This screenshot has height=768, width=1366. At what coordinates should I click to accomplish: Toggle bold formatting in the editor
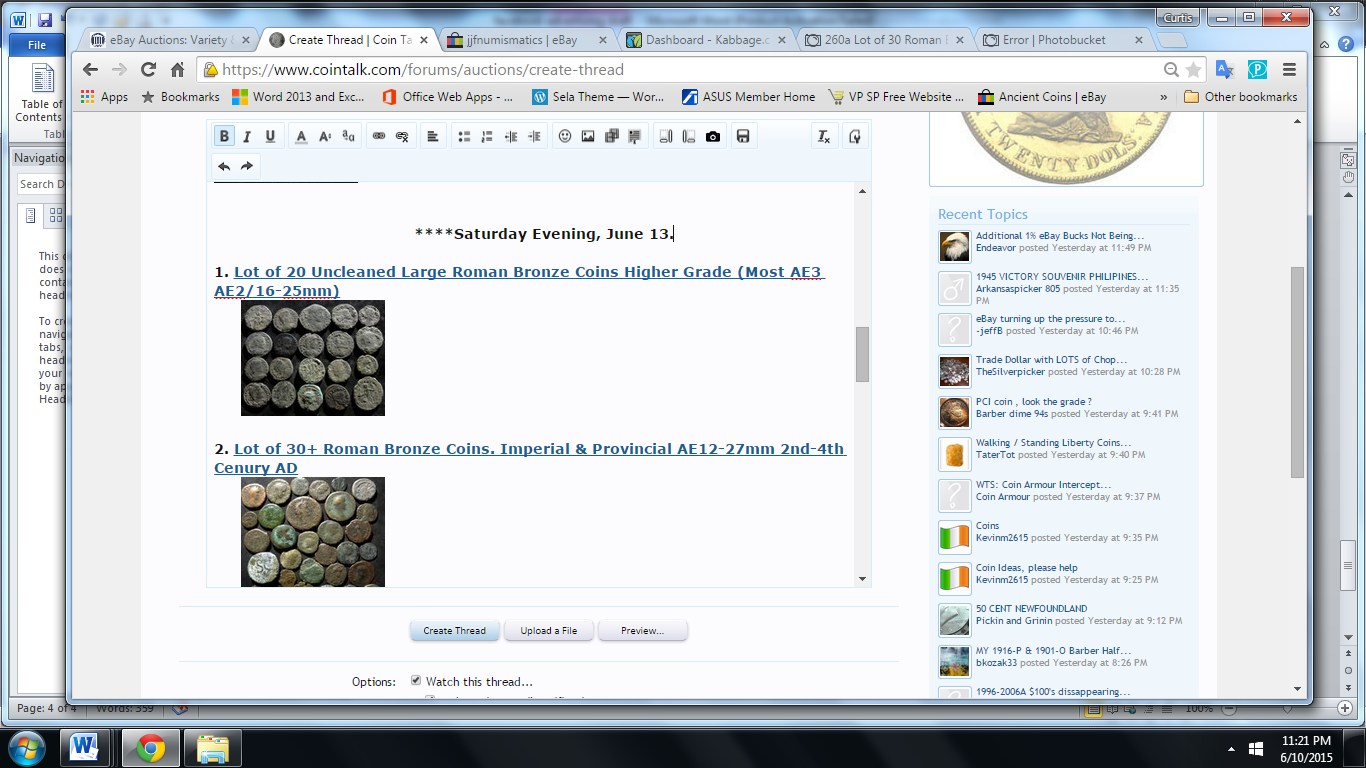coord(224,137)
